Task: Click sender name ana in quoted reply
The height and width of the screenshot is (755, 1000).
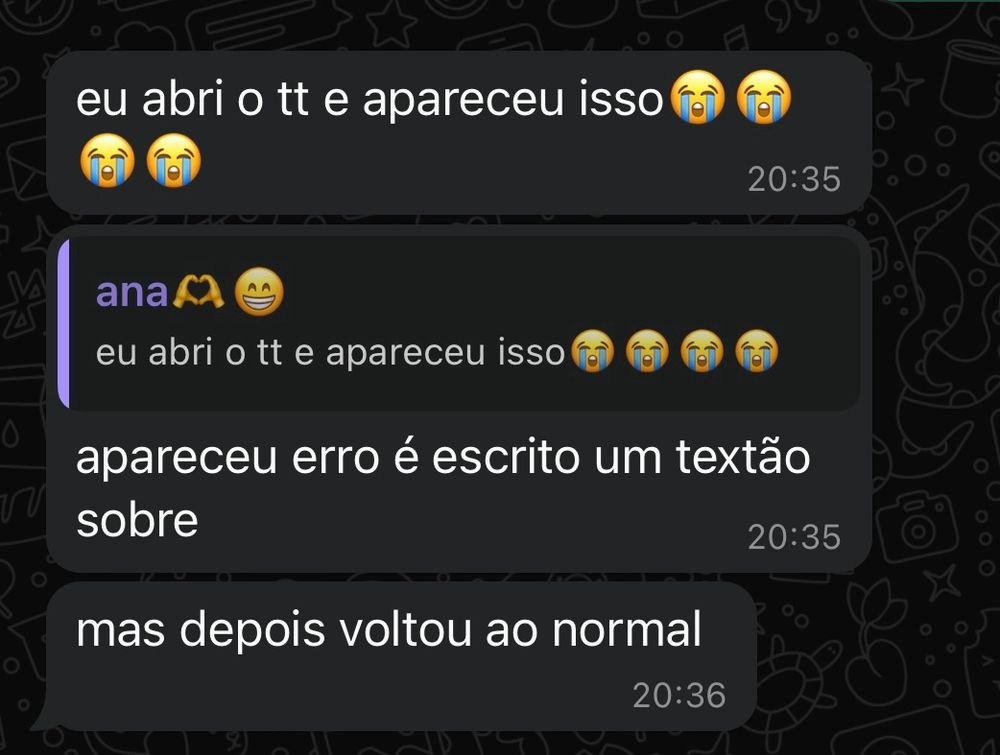Action: [x=131, y=292]
